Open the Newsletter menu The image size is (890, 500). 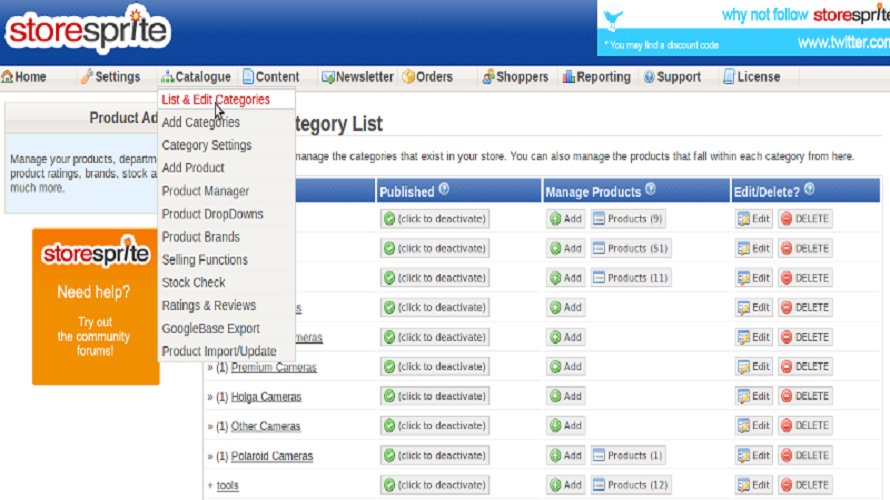pos(358,77)
